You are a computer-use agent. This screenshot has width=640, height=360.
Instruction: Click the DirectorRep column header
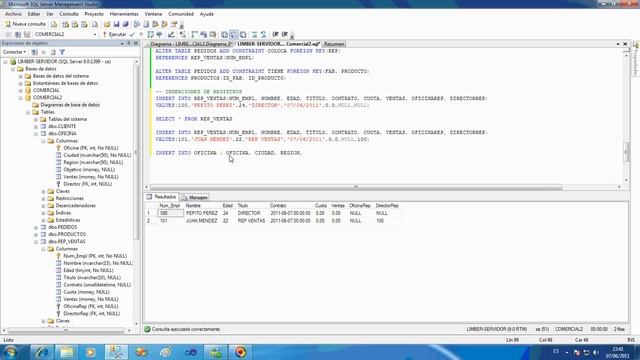387,206
